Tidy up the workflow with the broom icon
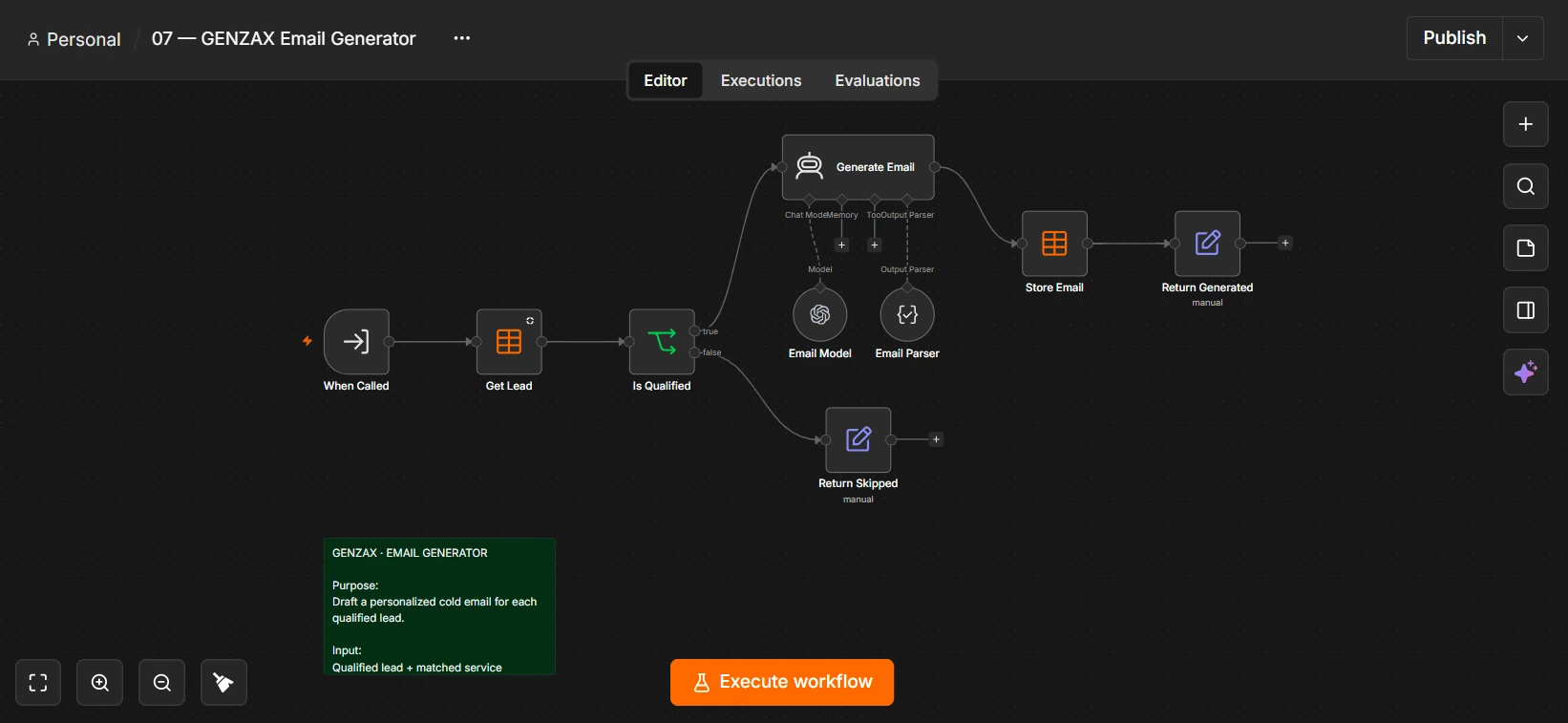Viewport: 1568px width, 723px height. click(x=223, y=682)
